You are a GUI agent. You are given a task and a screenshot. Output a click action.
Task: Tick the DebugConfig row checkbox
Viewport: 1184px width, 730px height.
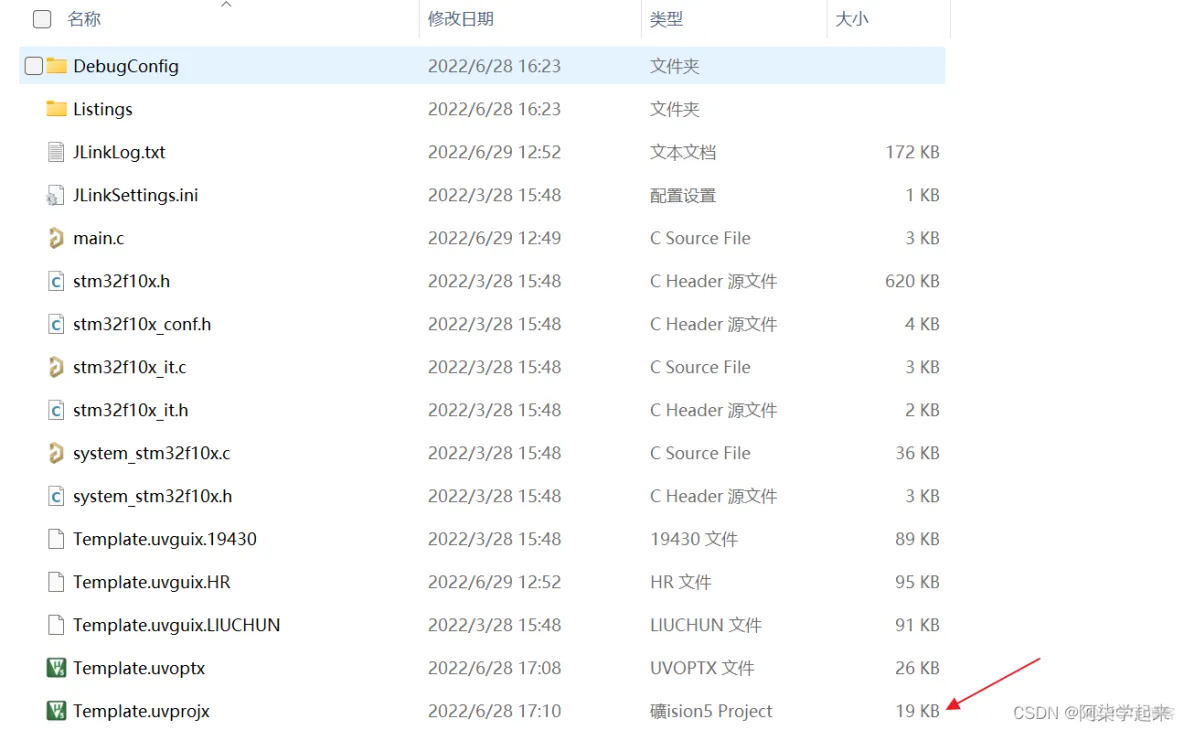click(33, 66)
